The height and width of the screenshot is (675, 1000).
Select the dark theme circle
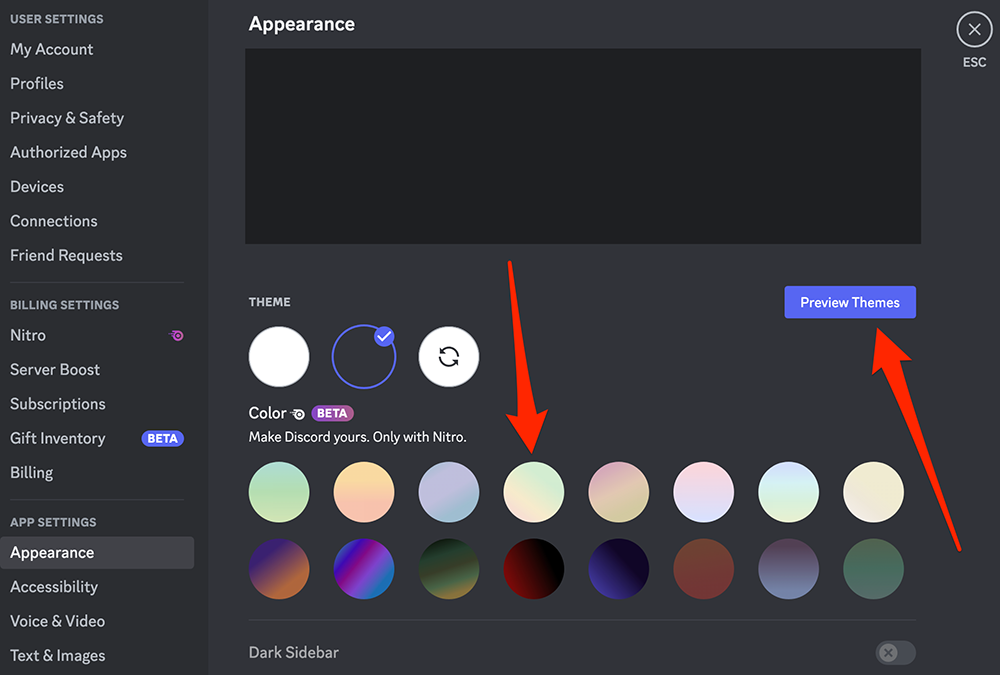click(364, 357)
